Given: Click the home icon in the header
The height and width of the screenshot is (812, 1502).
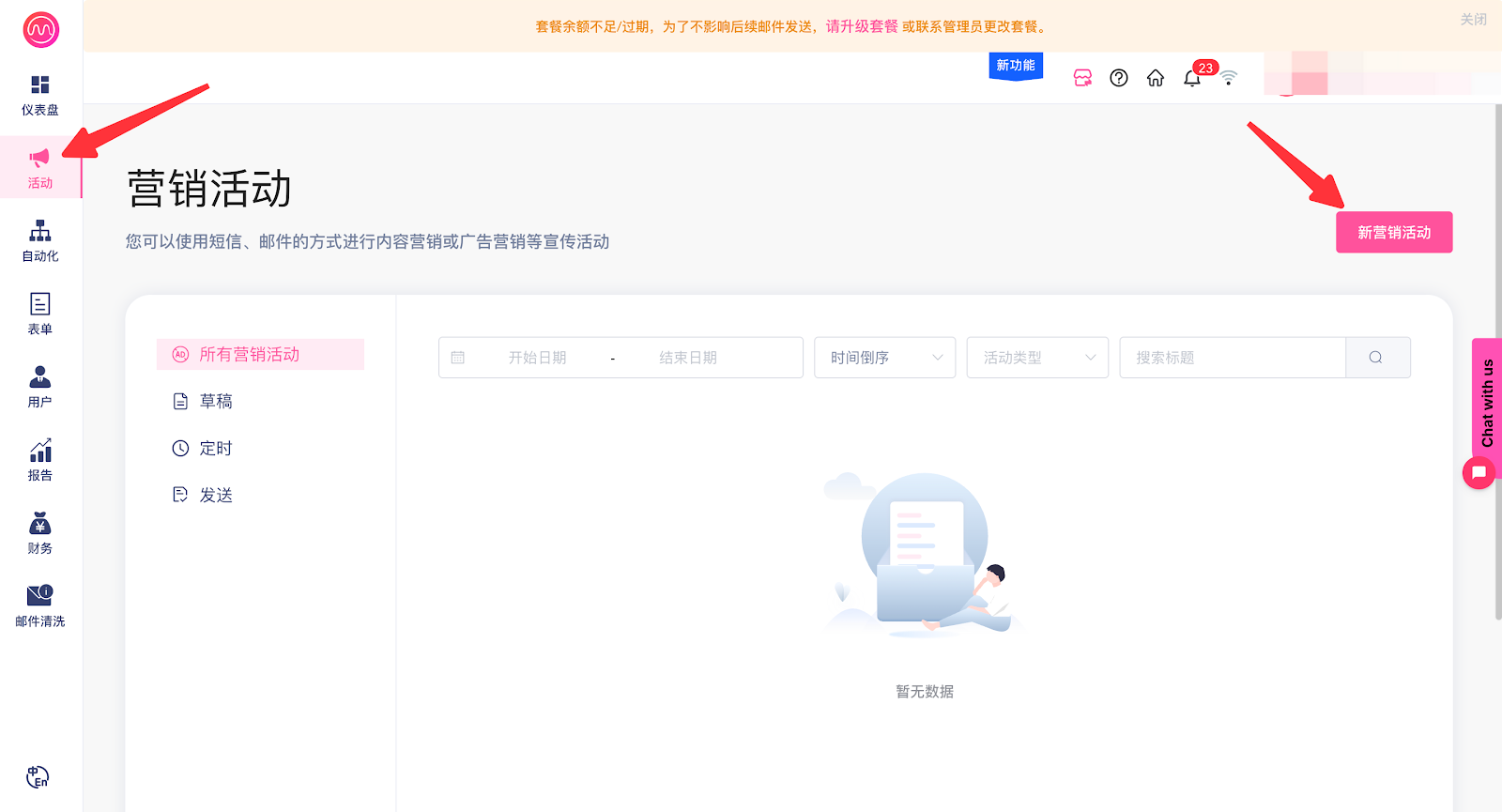Looking at the screenshot, I should [x=1155, y=78].
